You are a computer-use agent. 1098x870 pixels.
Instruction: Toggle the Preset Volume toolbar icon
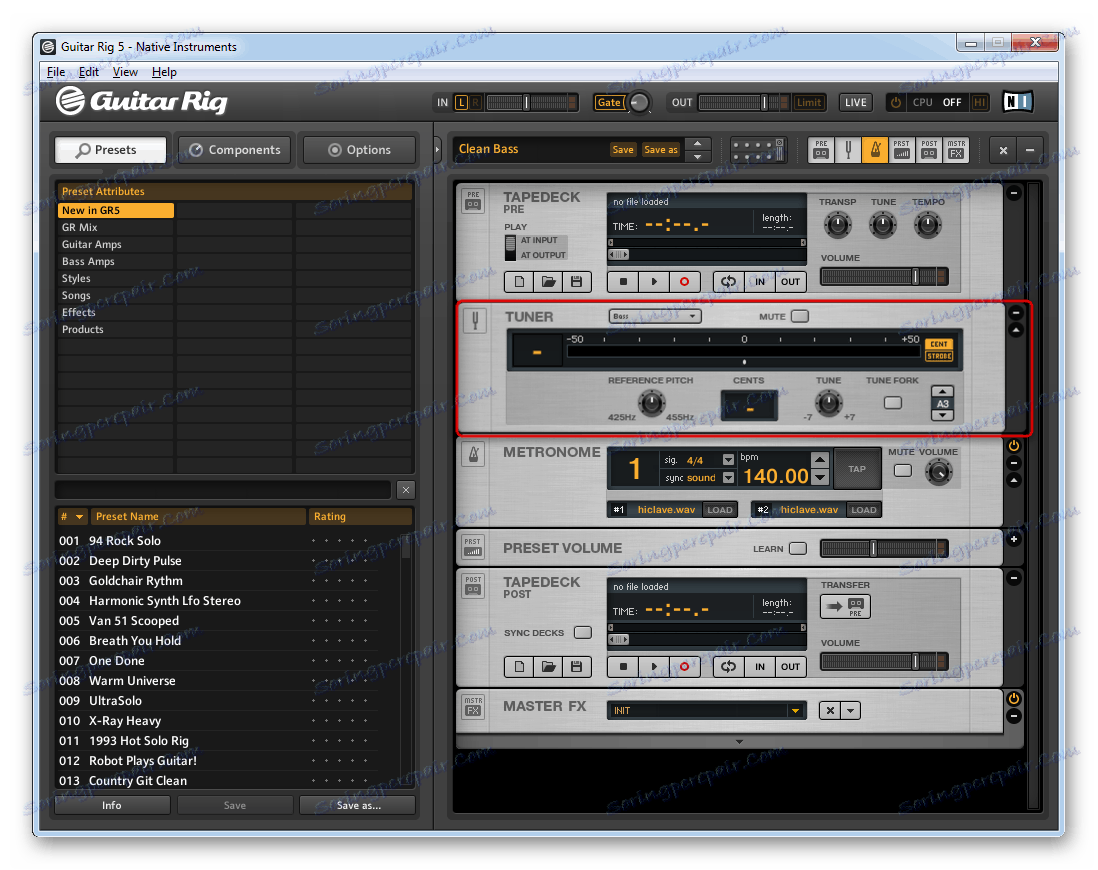tap(902, 149)
